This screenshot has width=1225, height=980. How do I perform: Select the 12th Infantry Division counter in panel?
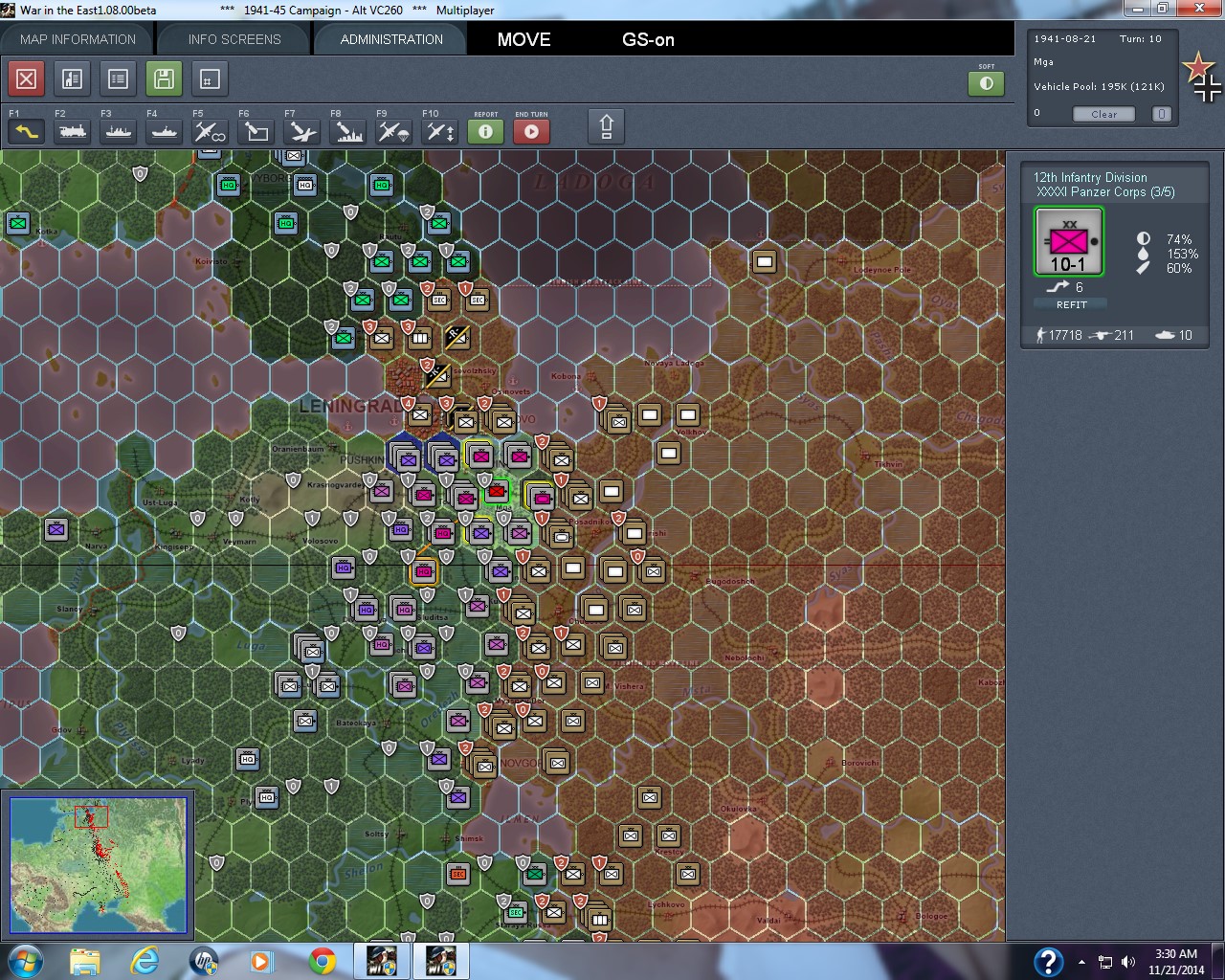(x=1068, y=242)
